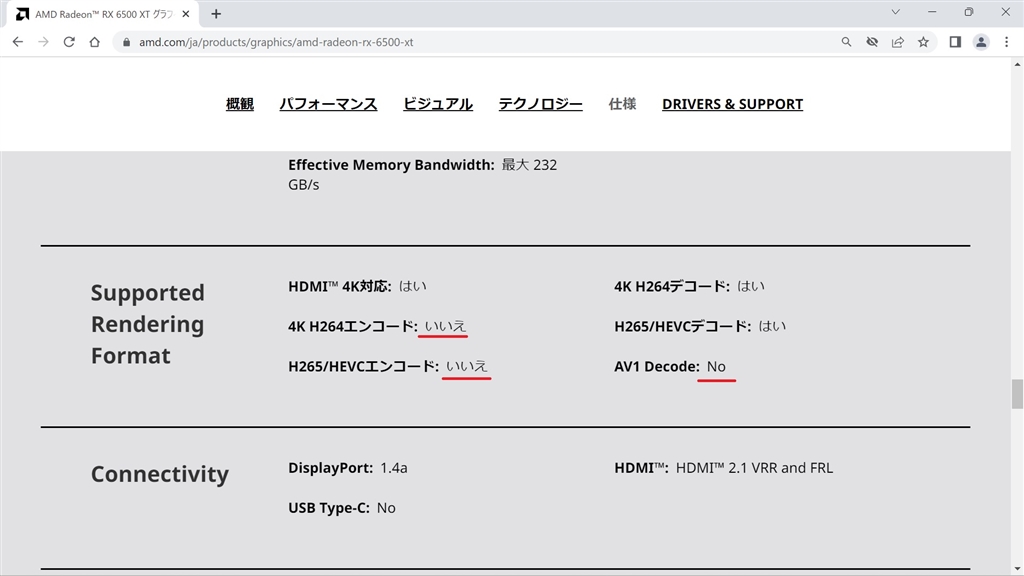Open DRIVERS & SUPPORT link
The image size is (1024, 576).
click(x=733, y=104)
